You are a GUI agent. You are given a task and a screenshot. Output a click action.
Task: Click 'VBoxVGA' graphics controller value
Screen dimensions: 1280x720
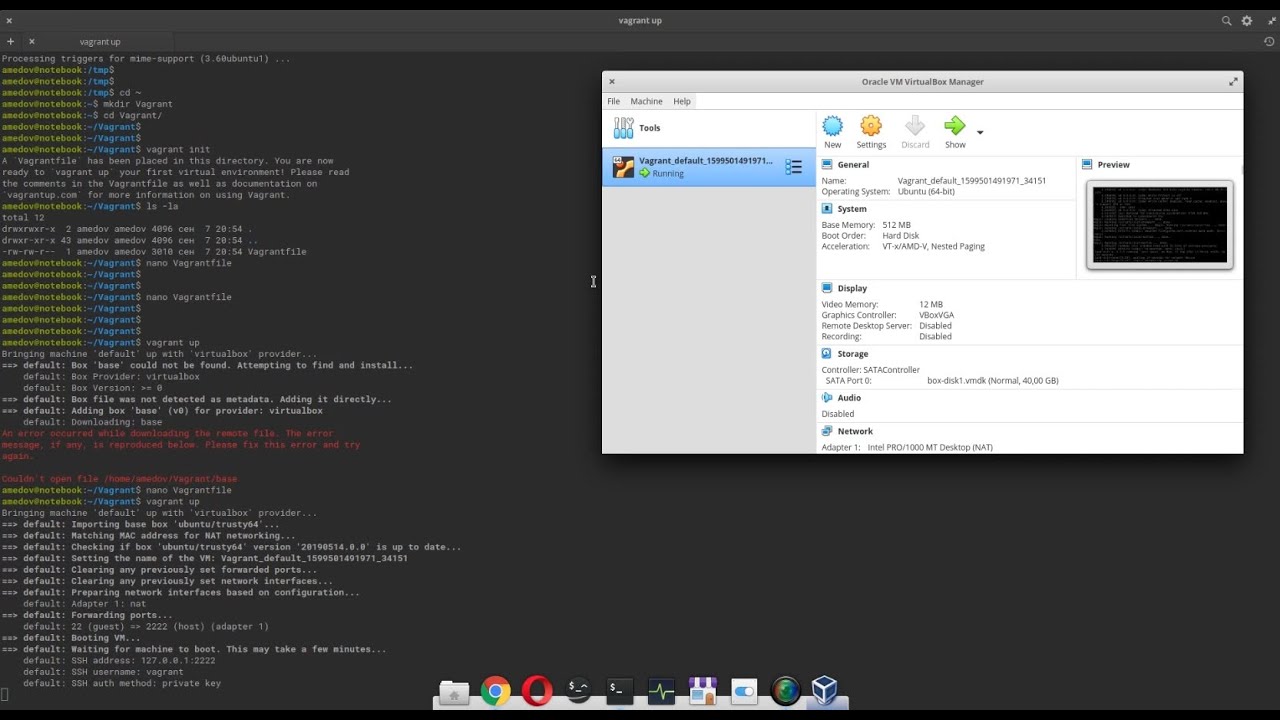(937, 315)
